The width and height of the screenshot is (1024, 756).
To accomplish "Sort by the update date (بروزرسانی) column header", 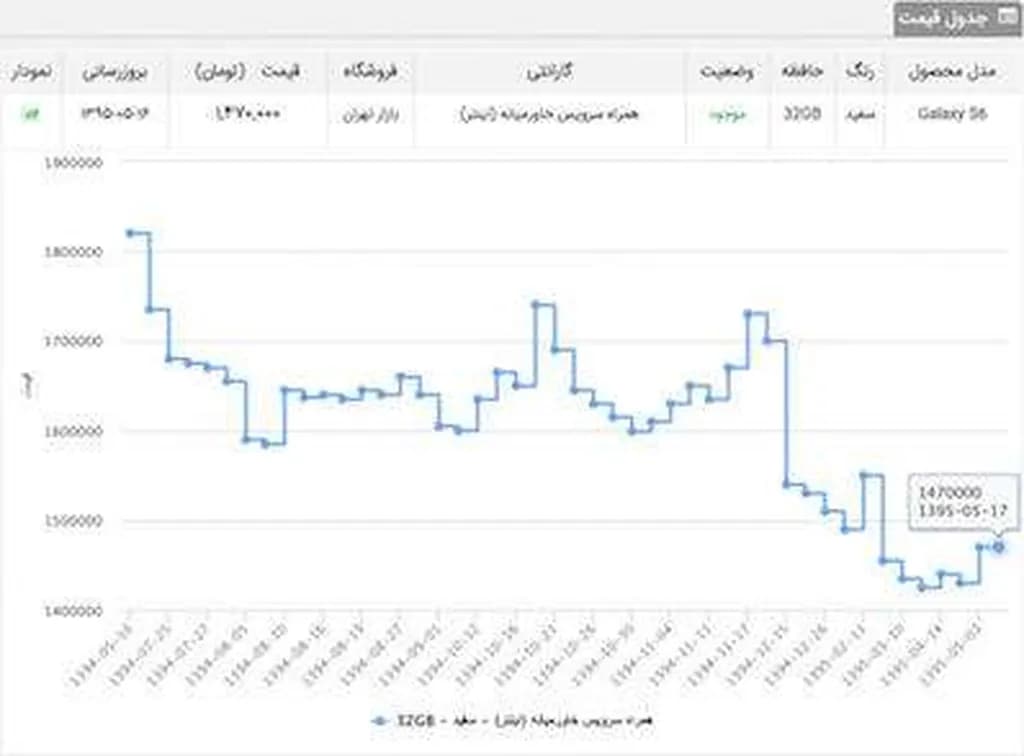I will (113, 73).
